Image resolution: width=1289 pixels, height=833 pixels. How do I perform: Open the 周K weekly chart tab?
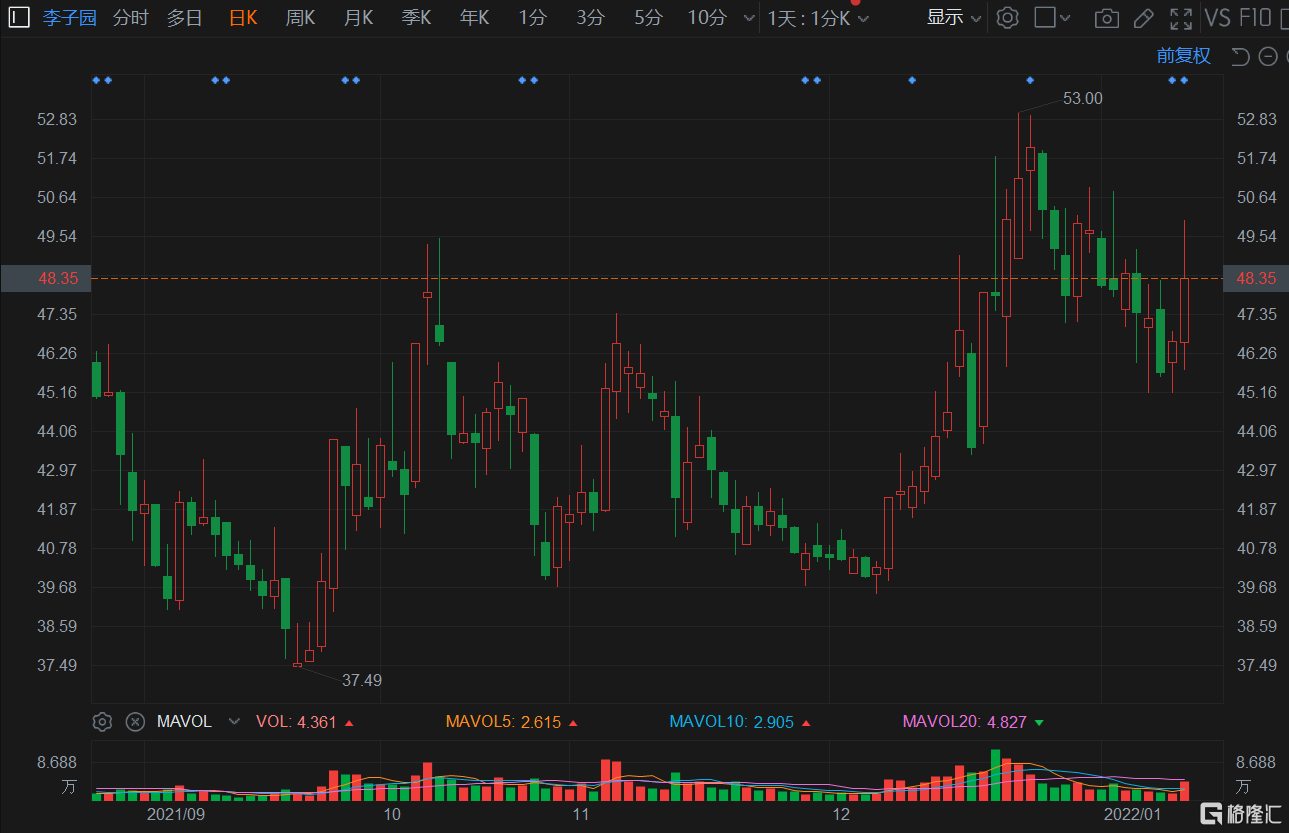pyautogui.click(x=300, y=17)
